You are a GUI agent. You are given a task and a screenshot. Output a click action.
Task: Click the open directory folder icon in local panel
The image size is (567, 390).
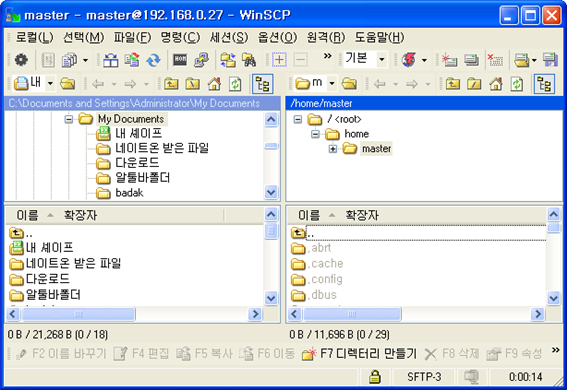(x=68, y=84)
